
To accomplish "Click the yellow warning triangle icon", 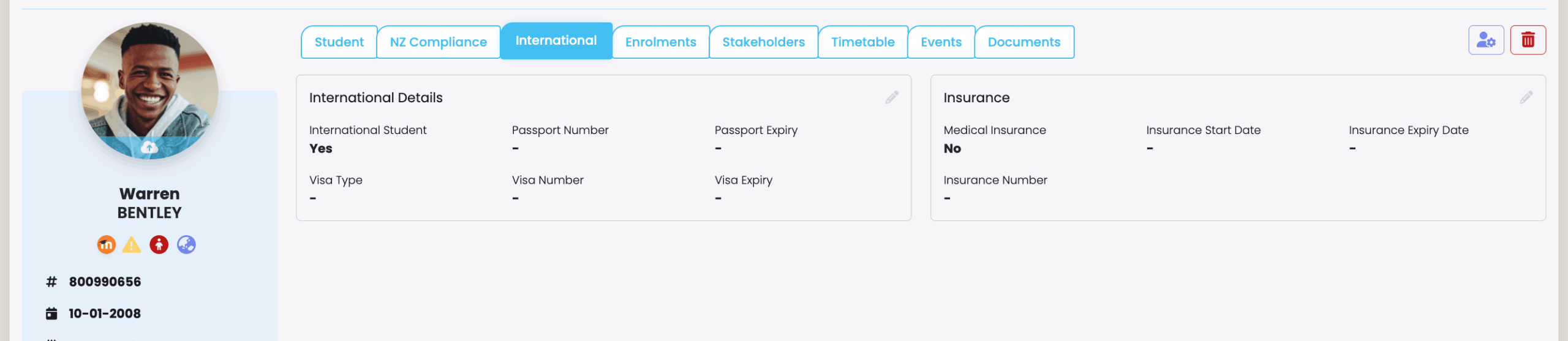I will pyautogui.click(x=132, y=245).
